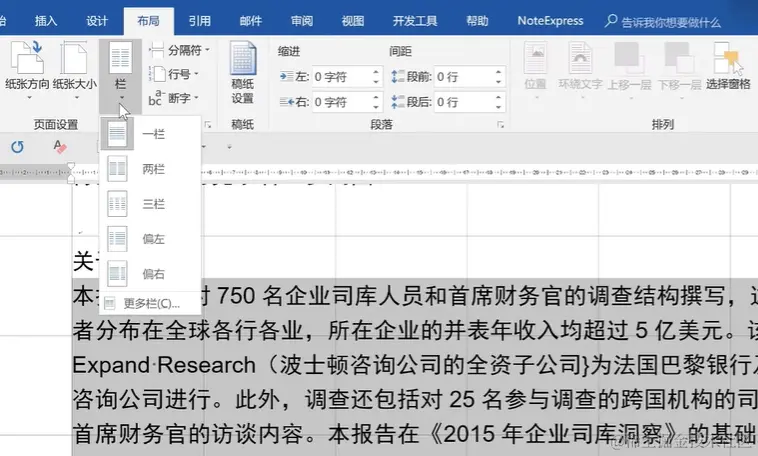Click the spacing-before icon beside 段前
The image size is (758, 456).
398,76
